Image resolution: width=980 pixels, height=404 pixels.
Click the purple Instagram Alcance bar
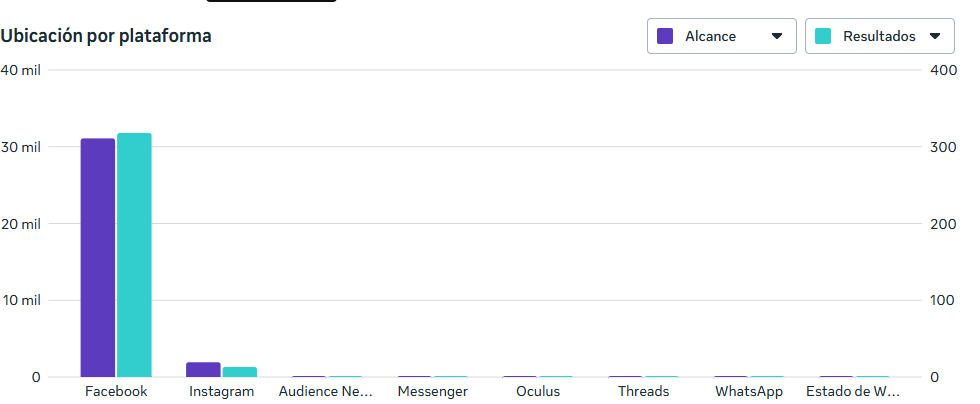(x=203, y=369)
